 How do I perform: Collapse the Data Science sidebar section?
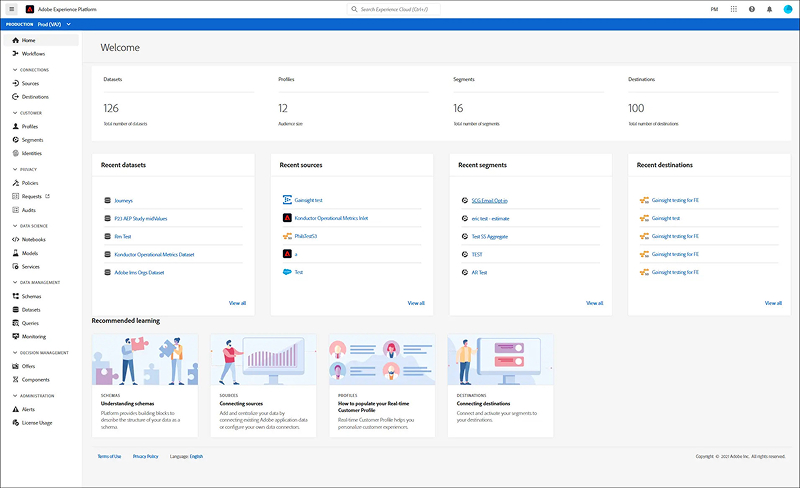[15, 226]
